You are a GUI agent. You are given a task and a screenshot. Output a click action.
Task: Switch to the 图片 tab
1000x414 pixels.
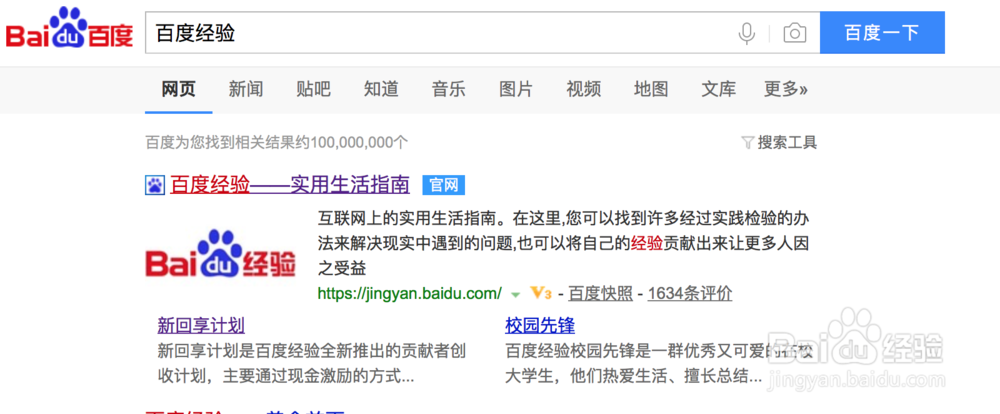[516, 89]
